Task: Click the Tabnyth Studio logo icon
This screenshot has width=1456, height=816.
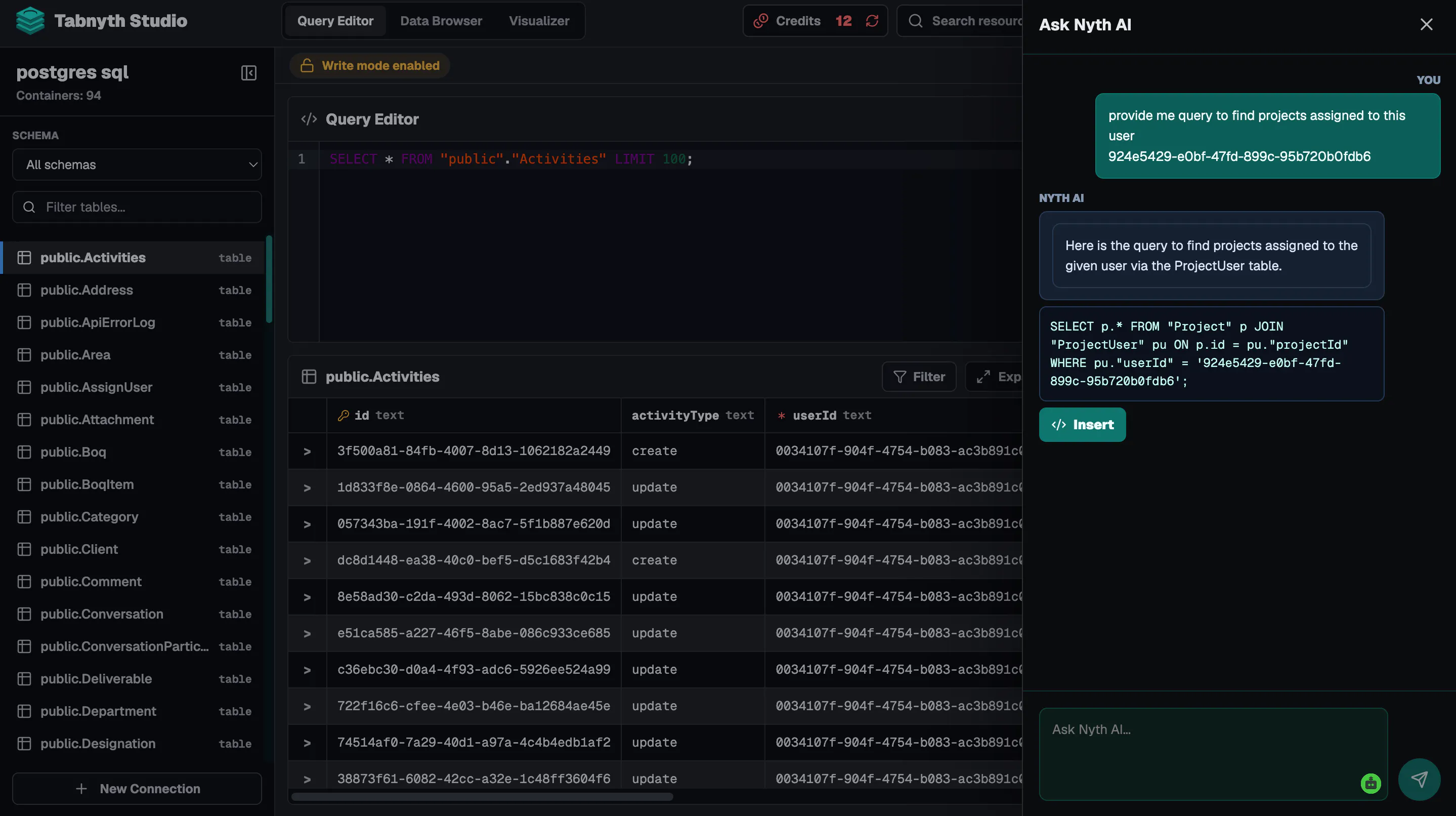Action: click(x=30, y=21)
